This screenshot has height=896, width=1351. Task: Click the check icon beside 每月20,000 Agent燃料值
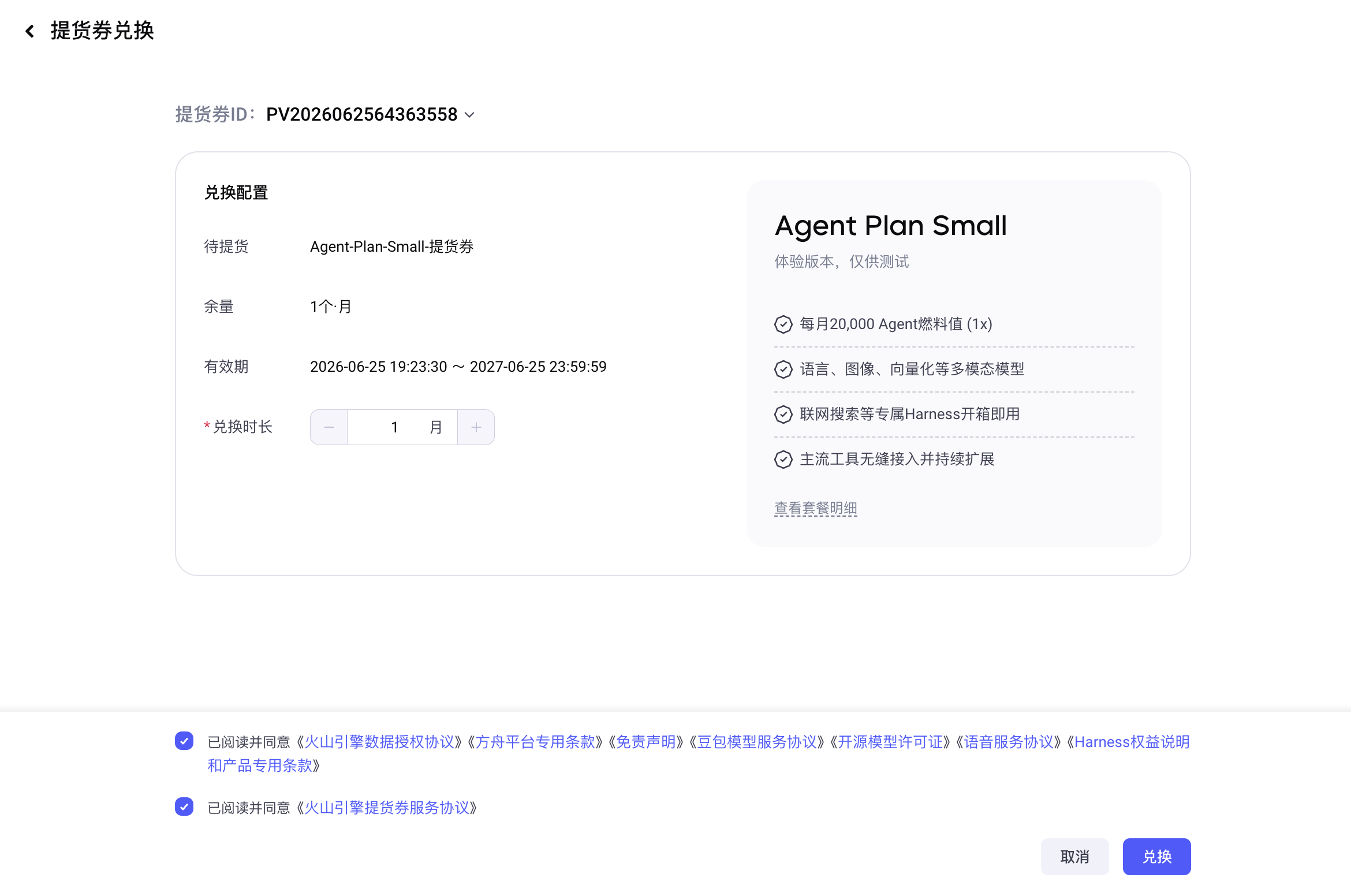tap(783, 324)
